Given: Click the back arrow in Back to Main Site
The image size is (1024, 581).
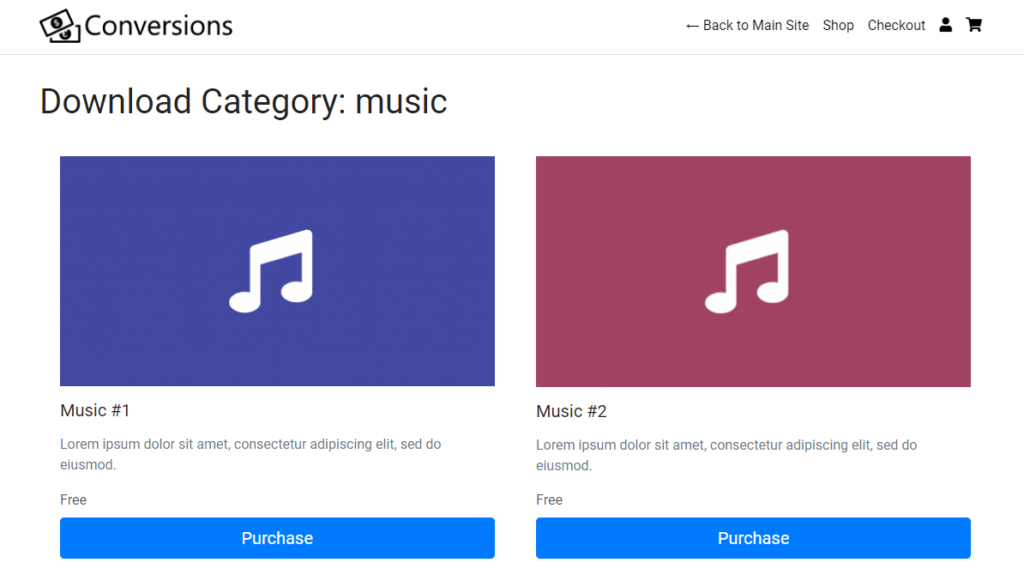Looking at the screenshot, I should click(692, 25).
